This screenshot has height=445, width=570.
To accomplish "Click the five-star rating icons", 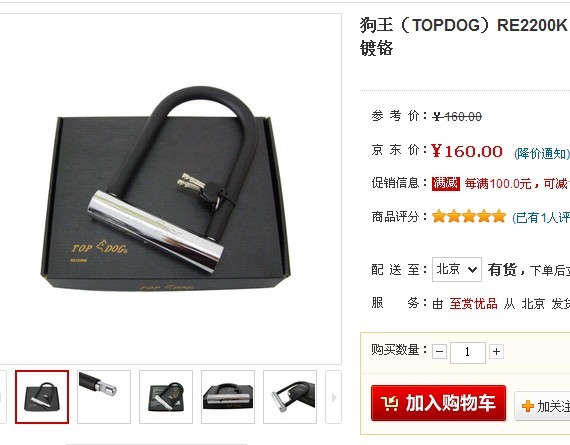I will point(469,216).
